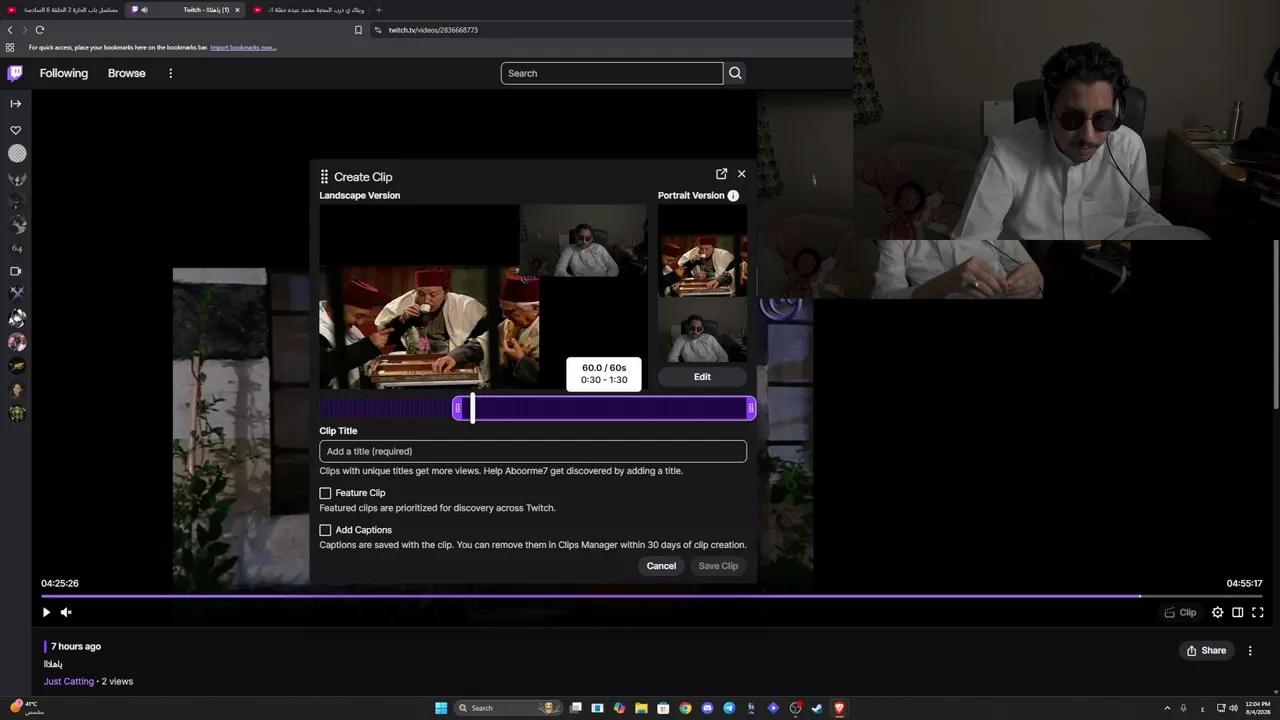Screen dimensions: 1280x720
Task: Open the Windows Start menu
Action: click(x=441, y=708)
